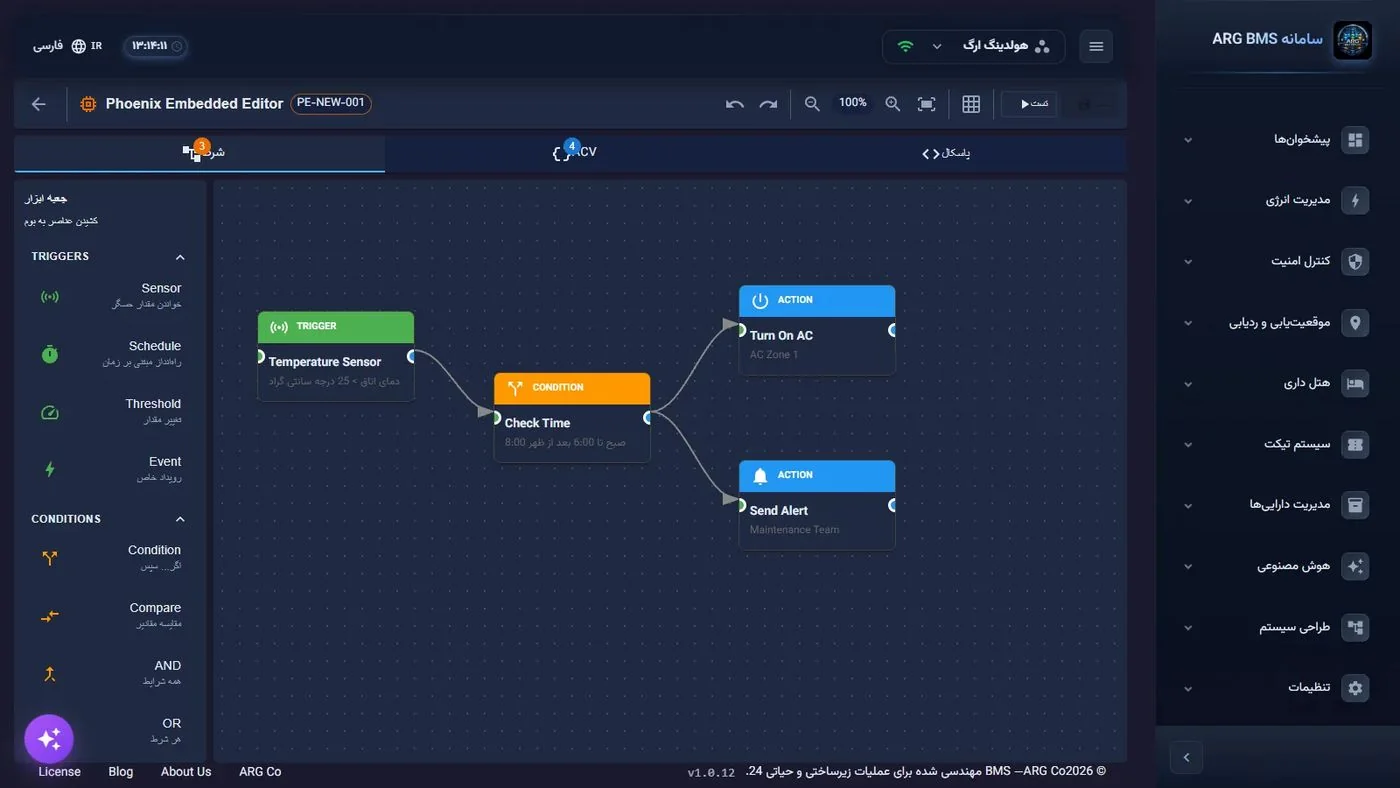
Task: Open the About Us footer link
Action: click(186, 772)
